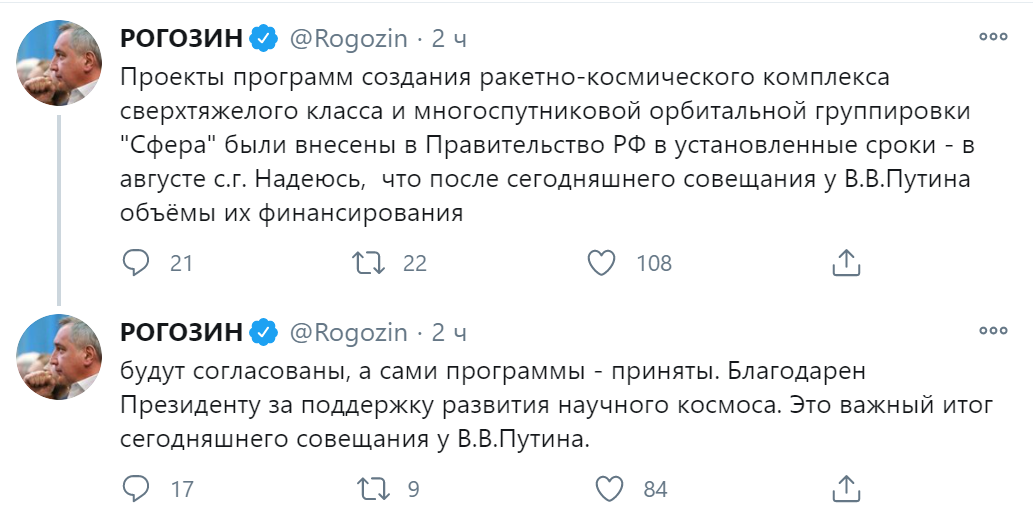Screen dimensions: 1033x515
Task: Like the first tweet with 108 likes
Action: [x=600, y=263]
